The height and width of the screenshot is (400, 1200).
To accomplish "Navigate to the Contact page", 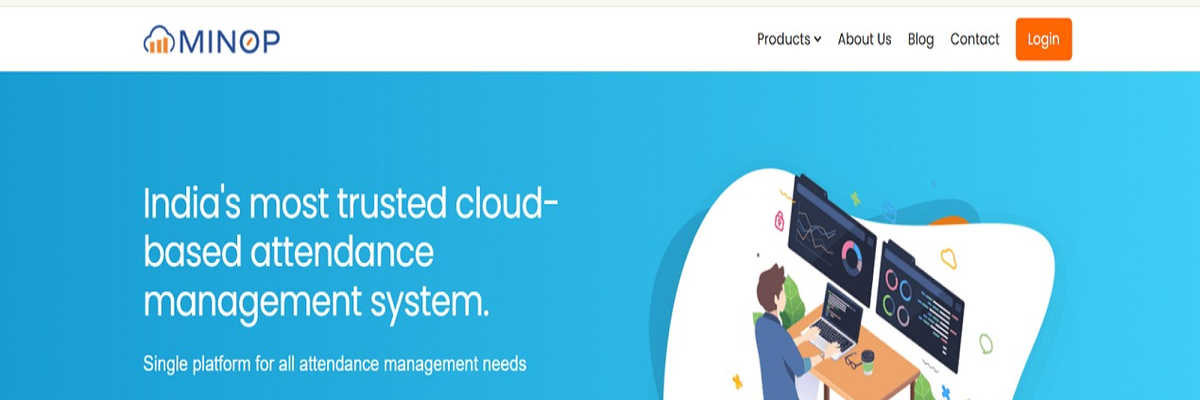I will [974, 40].
